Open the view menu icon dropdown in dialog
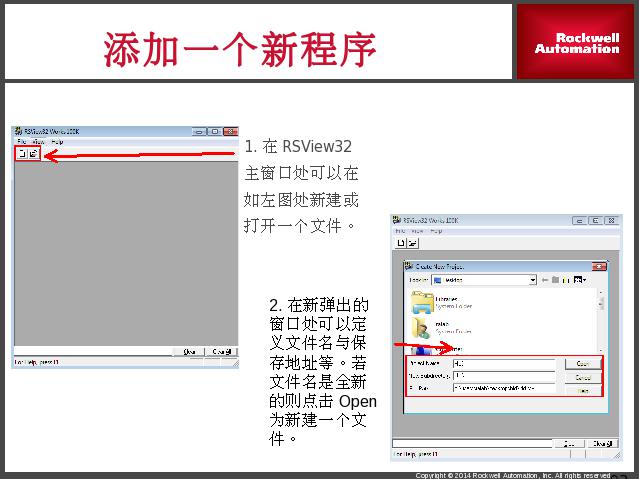640x480 pixels. pos(580,280)
